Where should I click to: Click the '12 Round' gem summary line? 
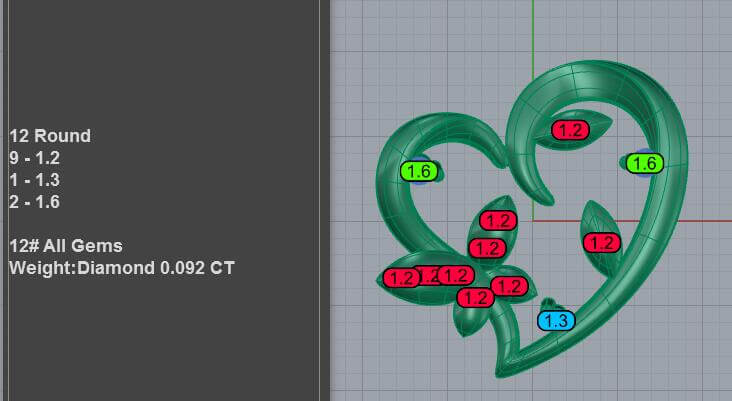pos(50,136)
